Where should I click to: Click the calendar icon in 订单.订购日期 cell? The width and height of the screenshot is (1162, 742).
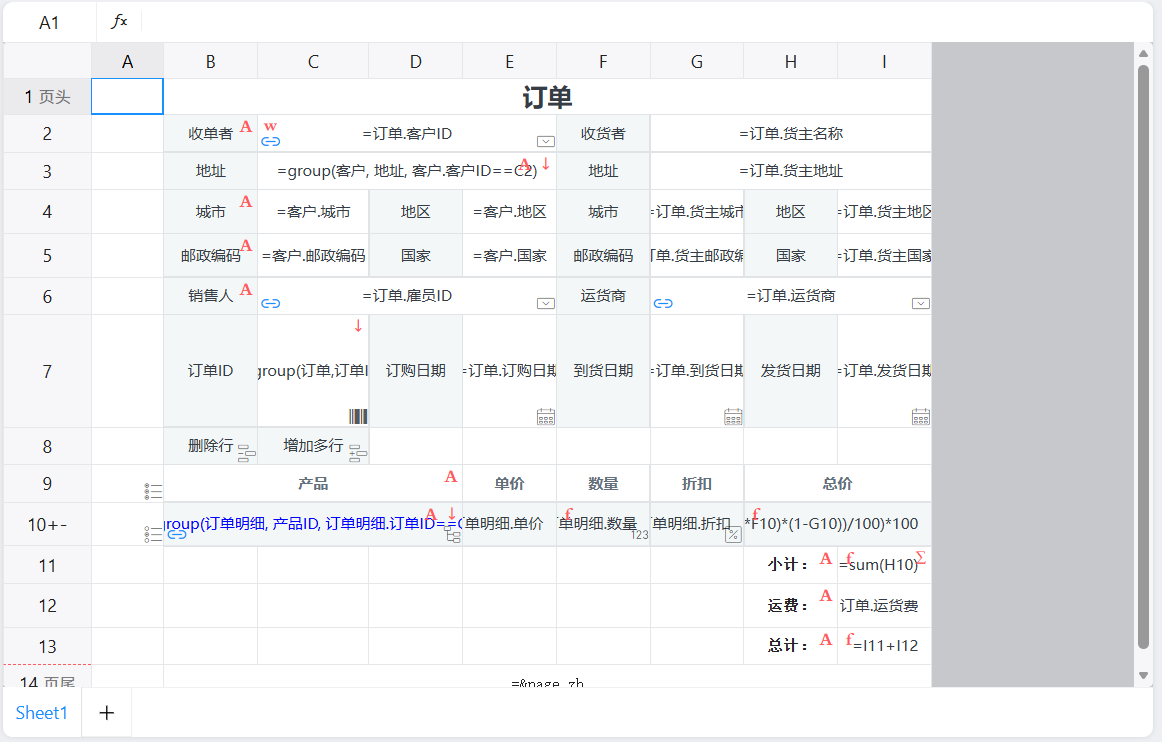(x=545, y=417)
